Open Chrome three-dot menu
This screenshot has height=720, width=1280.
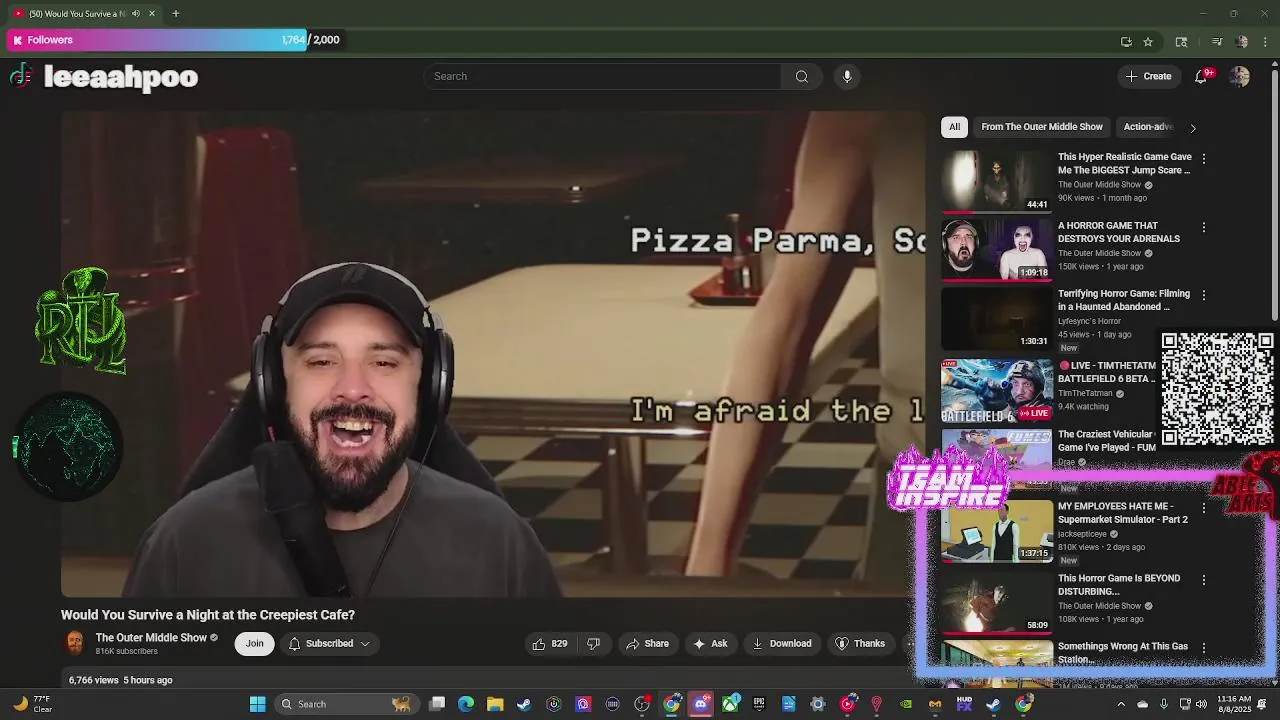(x=1266, y=41)
